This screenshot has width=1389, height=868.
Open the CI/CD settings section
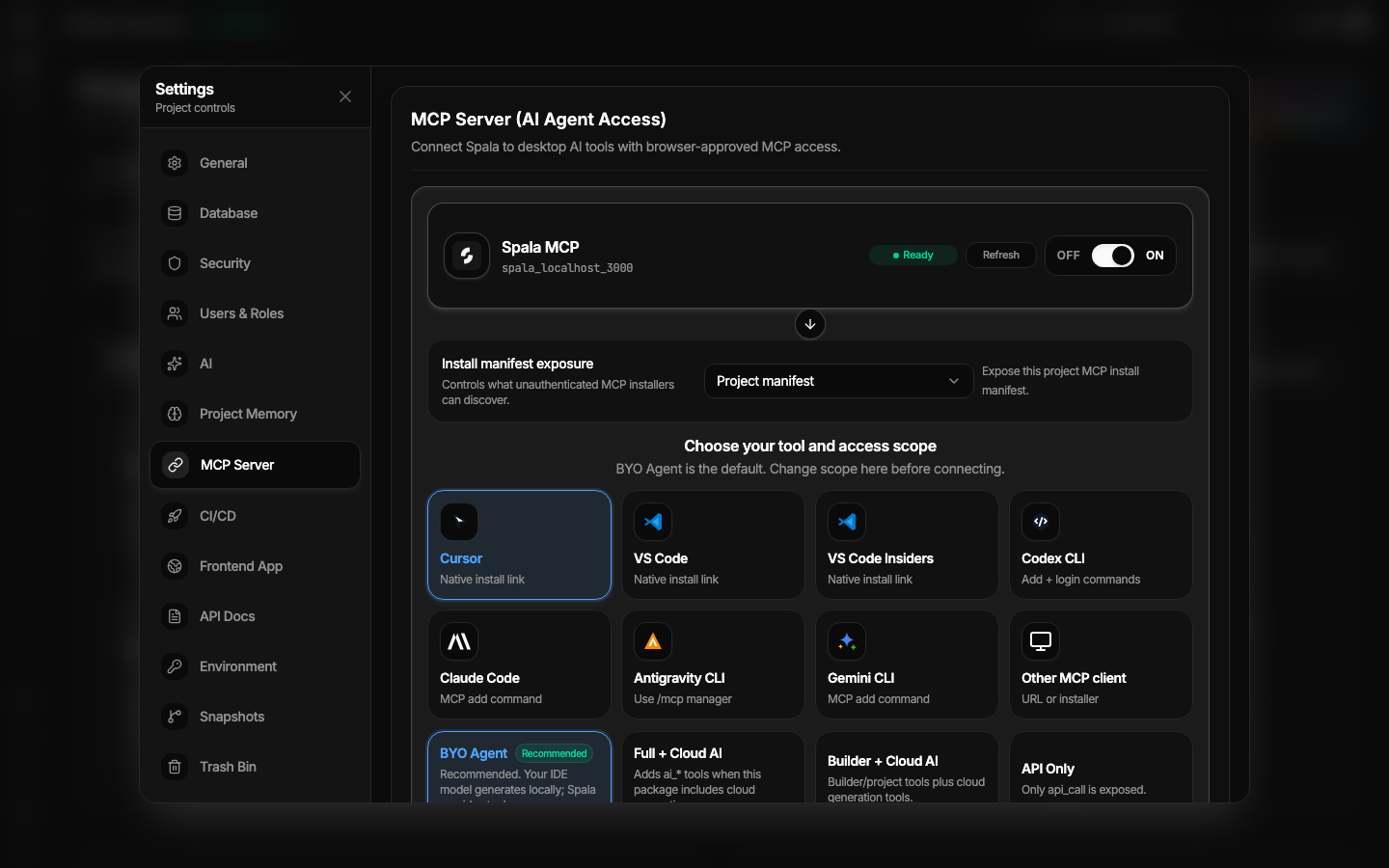(255, 516)
